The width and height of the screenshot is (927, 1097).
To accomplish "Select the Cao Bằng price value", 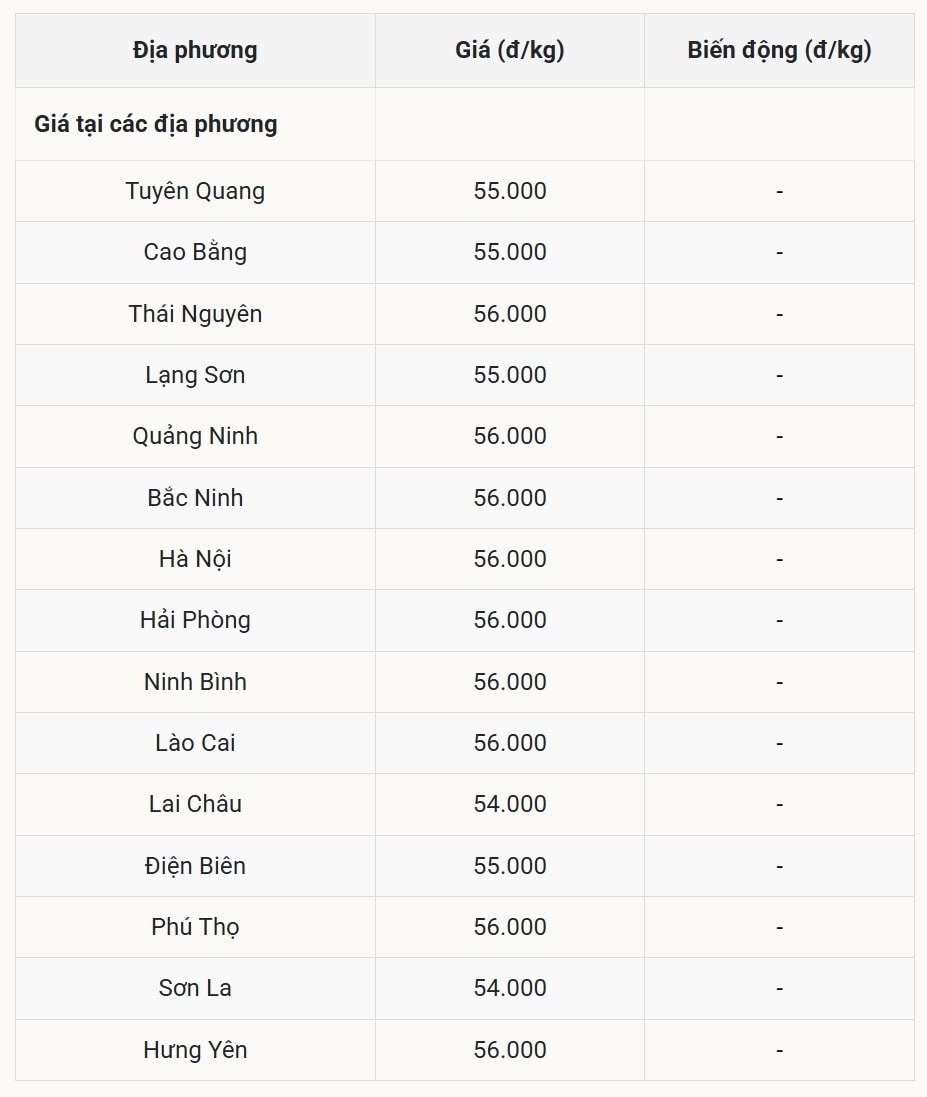I will (x=510, y=252).
